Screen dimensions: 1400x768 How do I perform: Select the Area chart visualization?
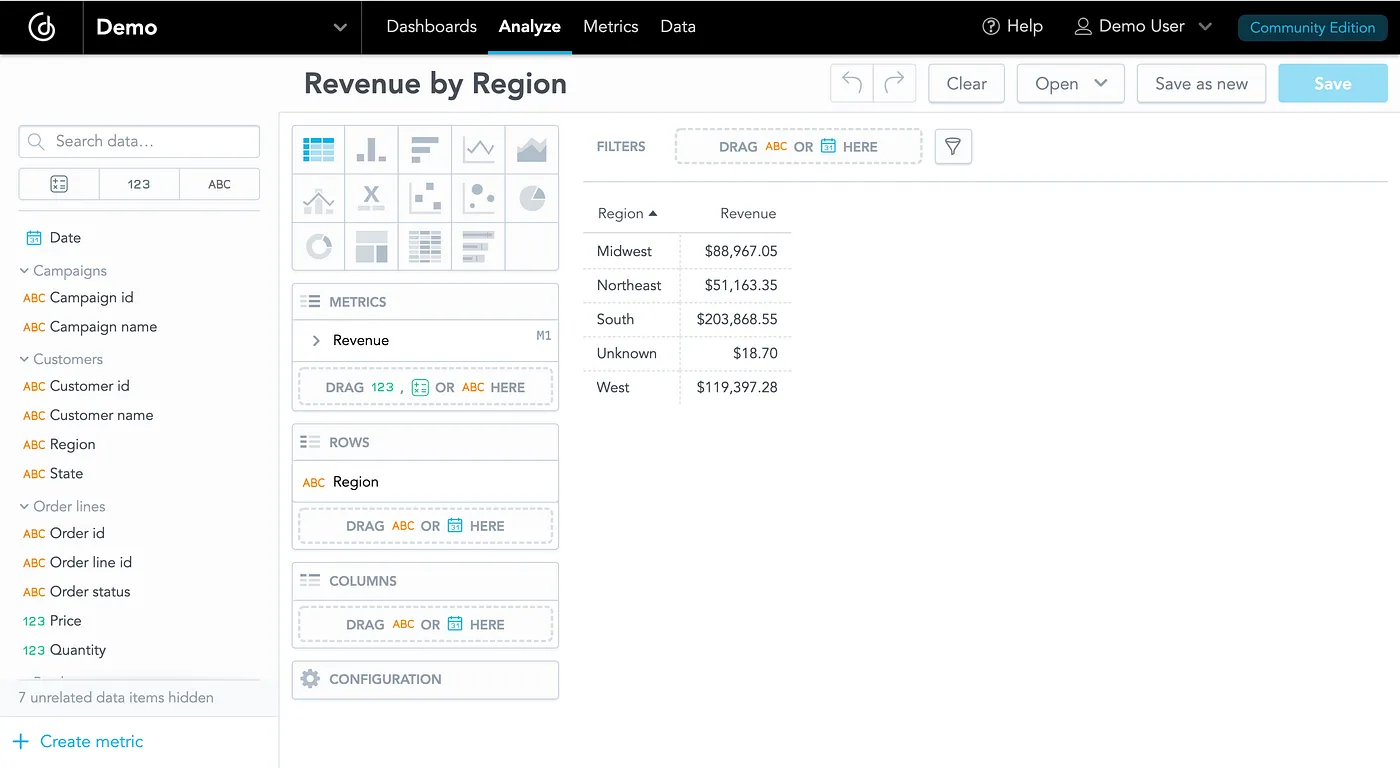point(532,147)
